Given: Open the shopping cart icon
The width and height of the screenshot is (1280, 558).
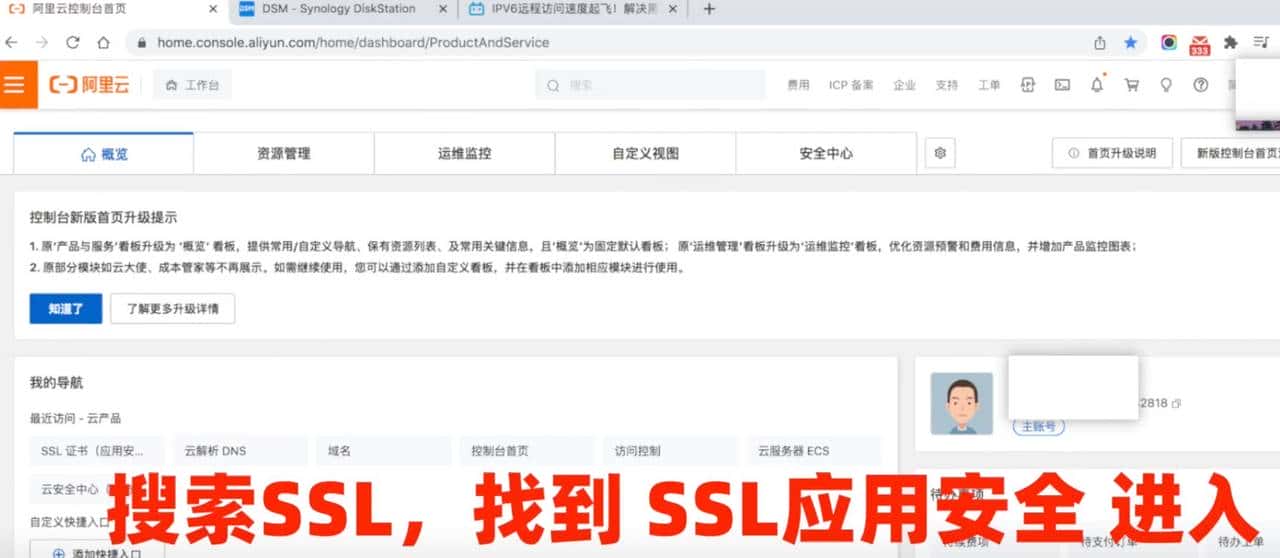Looking at the screenshot, I should click(1131, 85).
